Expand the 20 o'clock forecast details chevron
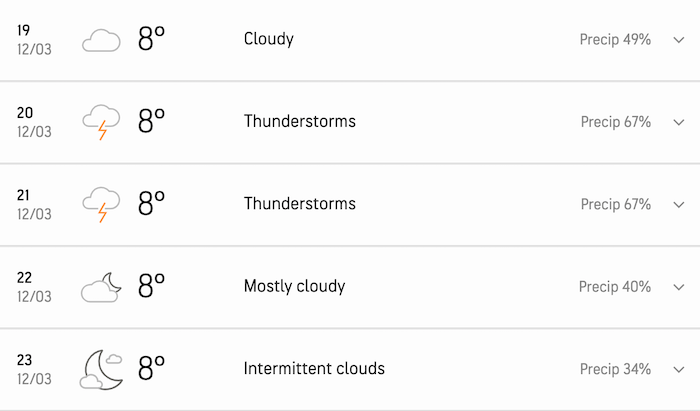The width and height of the screenshot is (700, 411). pyautogui.click(x=677, y=122)
